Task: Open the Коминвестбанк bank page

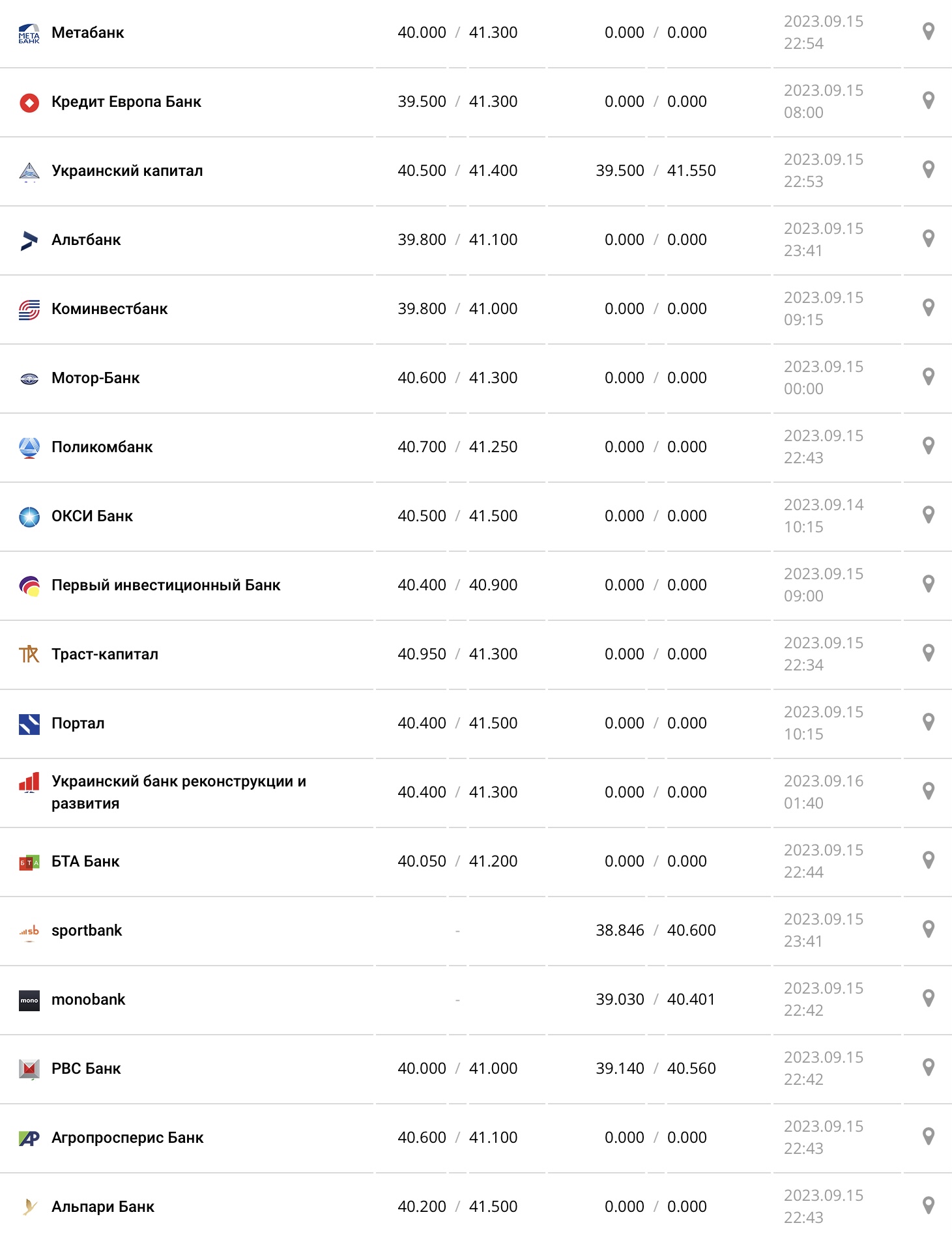Action: click(111, 308)
